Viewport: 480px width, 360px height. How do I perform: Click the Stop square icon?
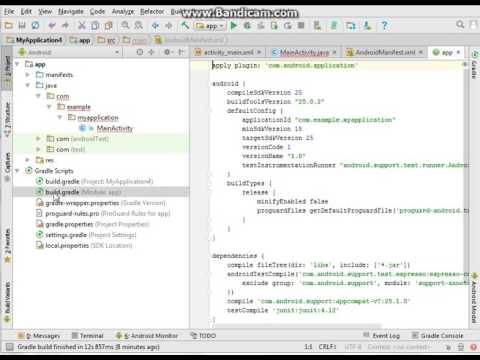point(301,25)
